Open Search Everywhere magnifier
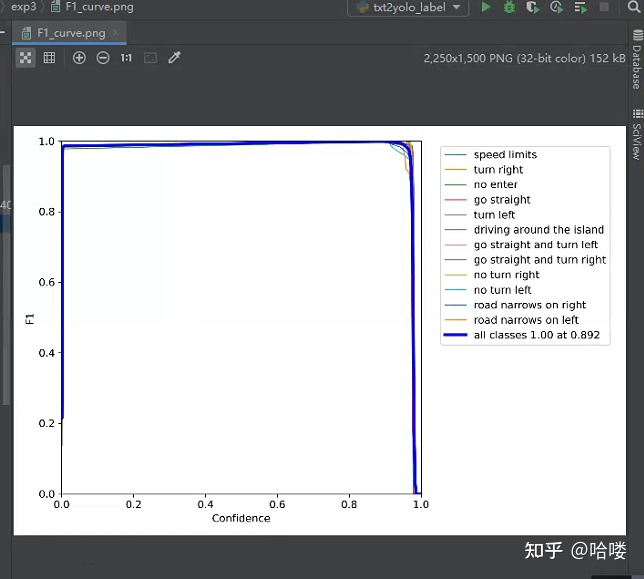Screen dimensions: 644x579 [x=634, y=7]
